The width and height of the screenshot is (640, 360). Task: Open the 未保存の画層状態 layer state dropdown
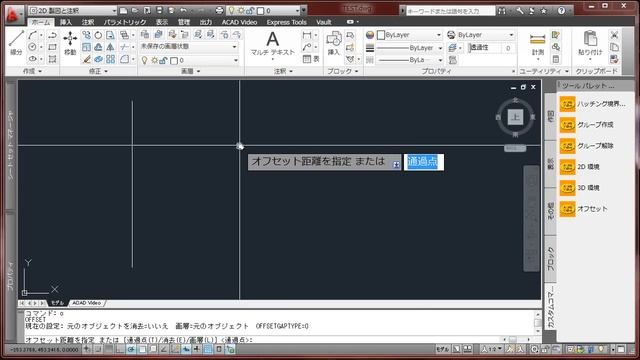[x=189, y=47]
